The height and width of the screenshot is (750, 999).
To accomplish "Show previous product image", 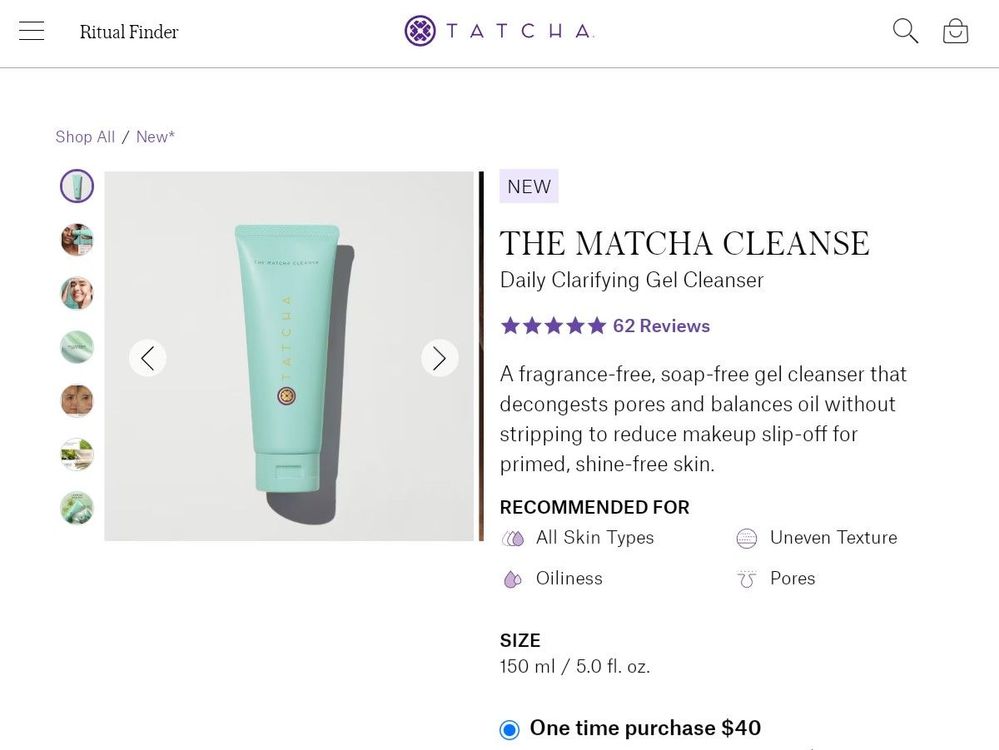I will [x=147, y=358].
